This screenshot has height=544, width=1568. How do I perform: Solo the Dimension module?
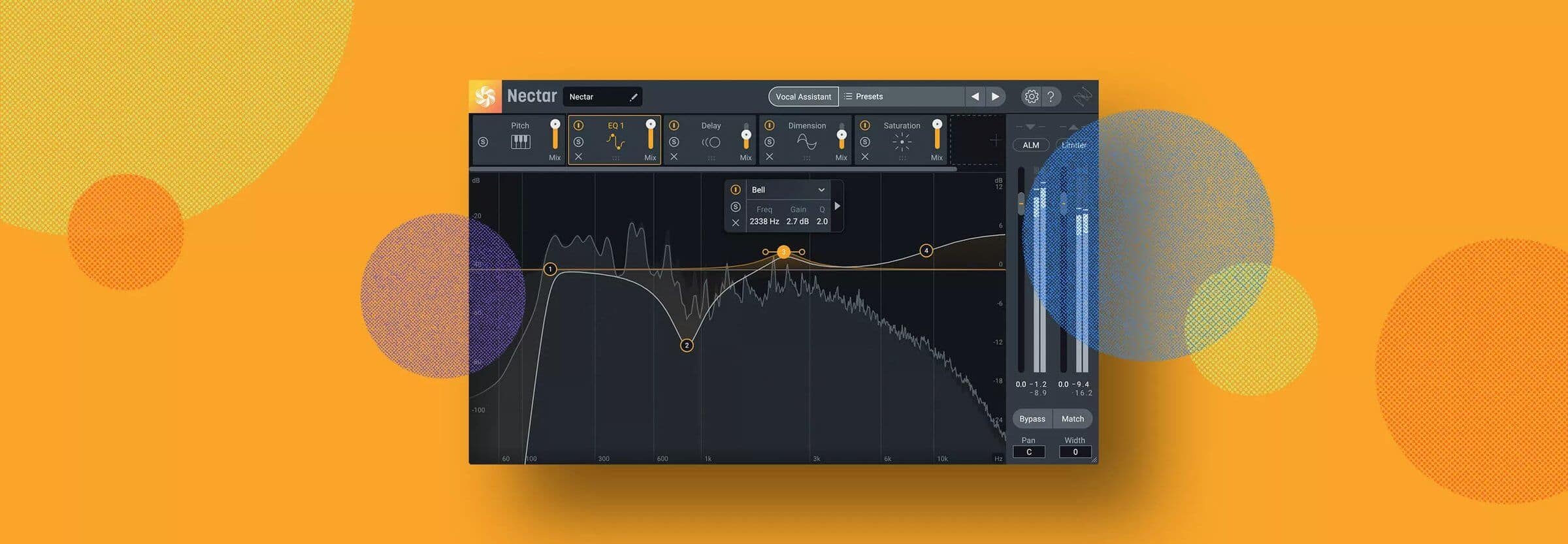click(x=770, y=142)
